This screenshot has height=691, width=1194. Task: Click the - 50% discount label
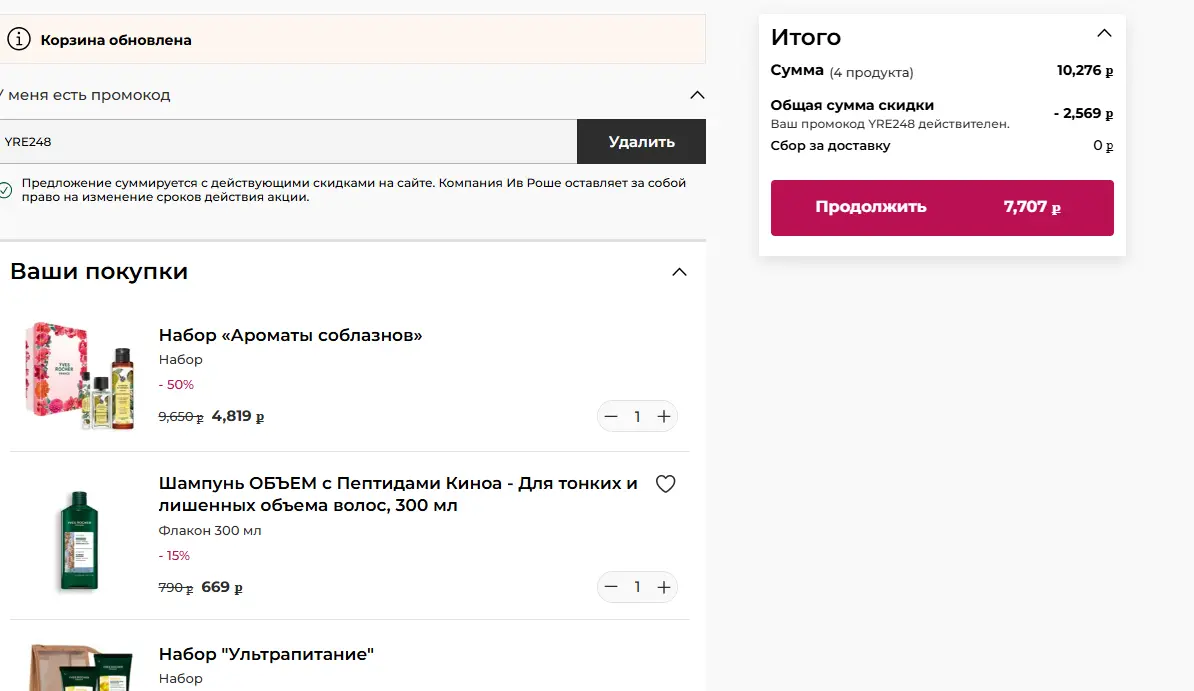176,385
